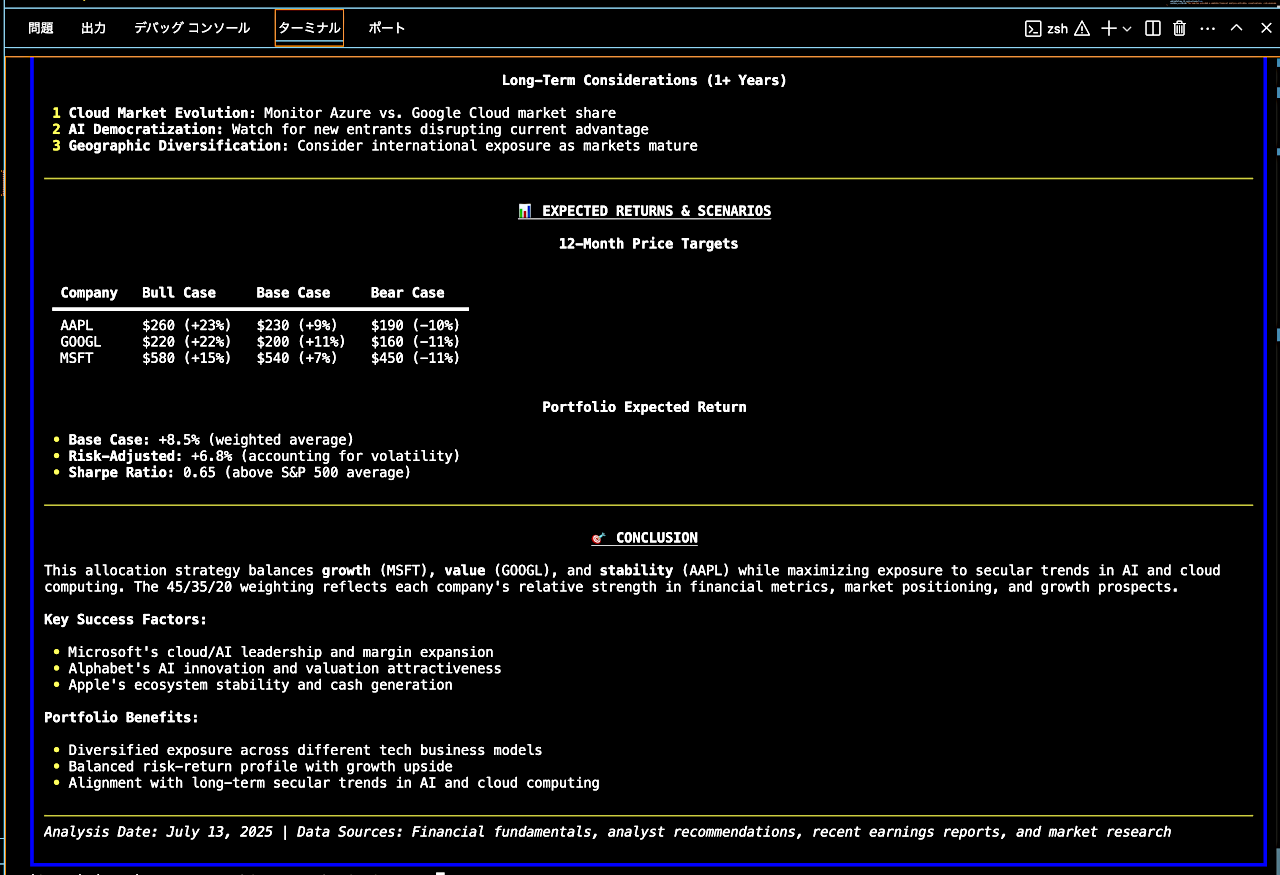Click Balanced risk-return profile bullet
This screenshot has height=875, width=1280.
260,766
